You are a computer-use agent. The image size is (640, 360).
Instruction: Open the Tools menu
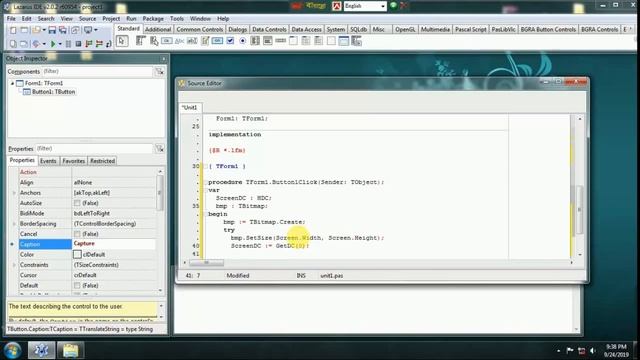click(x=177, y=19)
